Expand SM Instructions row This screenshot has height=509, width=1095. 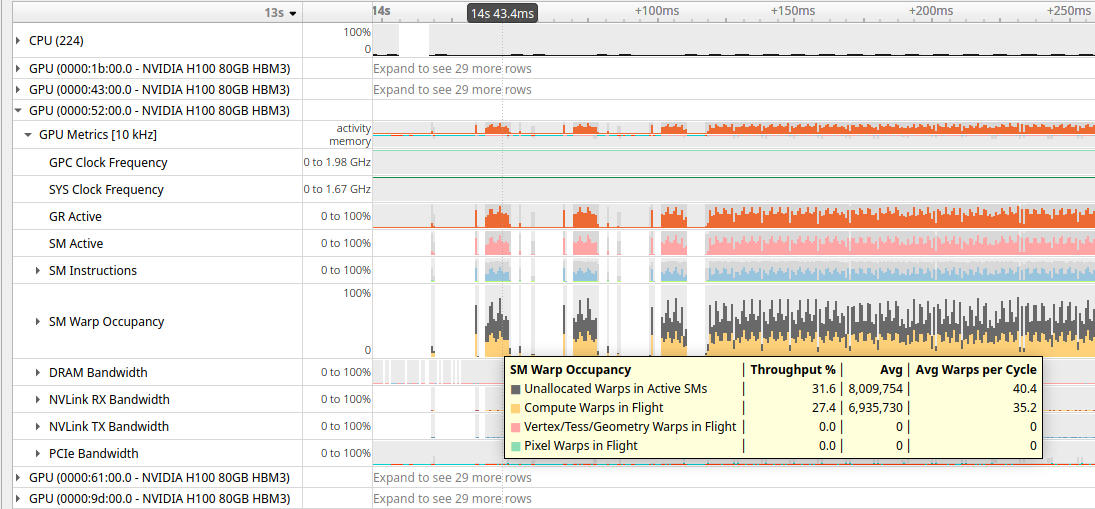(38, 270)
